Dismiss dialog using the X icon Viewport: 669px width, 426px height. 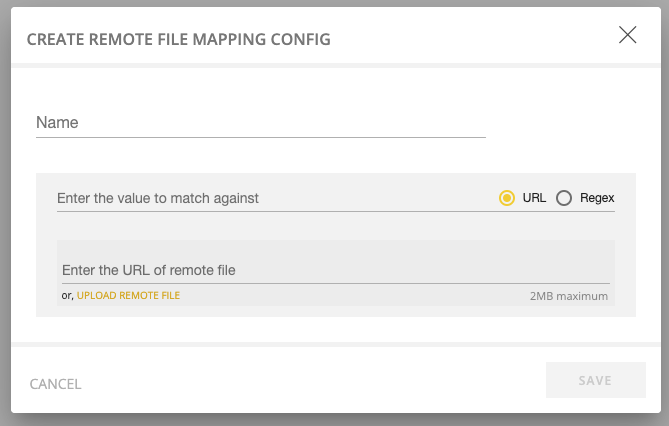[628, 35]
